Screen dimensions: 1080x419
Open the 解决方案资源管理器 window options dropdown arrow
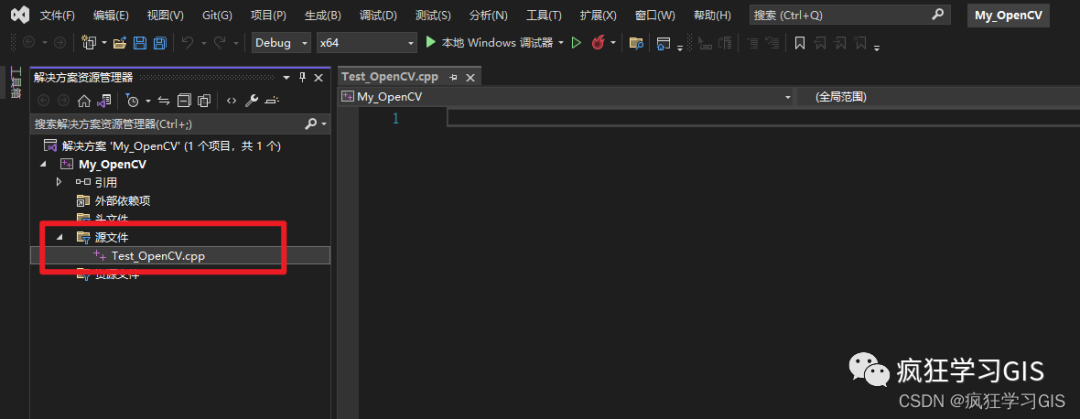287,77
